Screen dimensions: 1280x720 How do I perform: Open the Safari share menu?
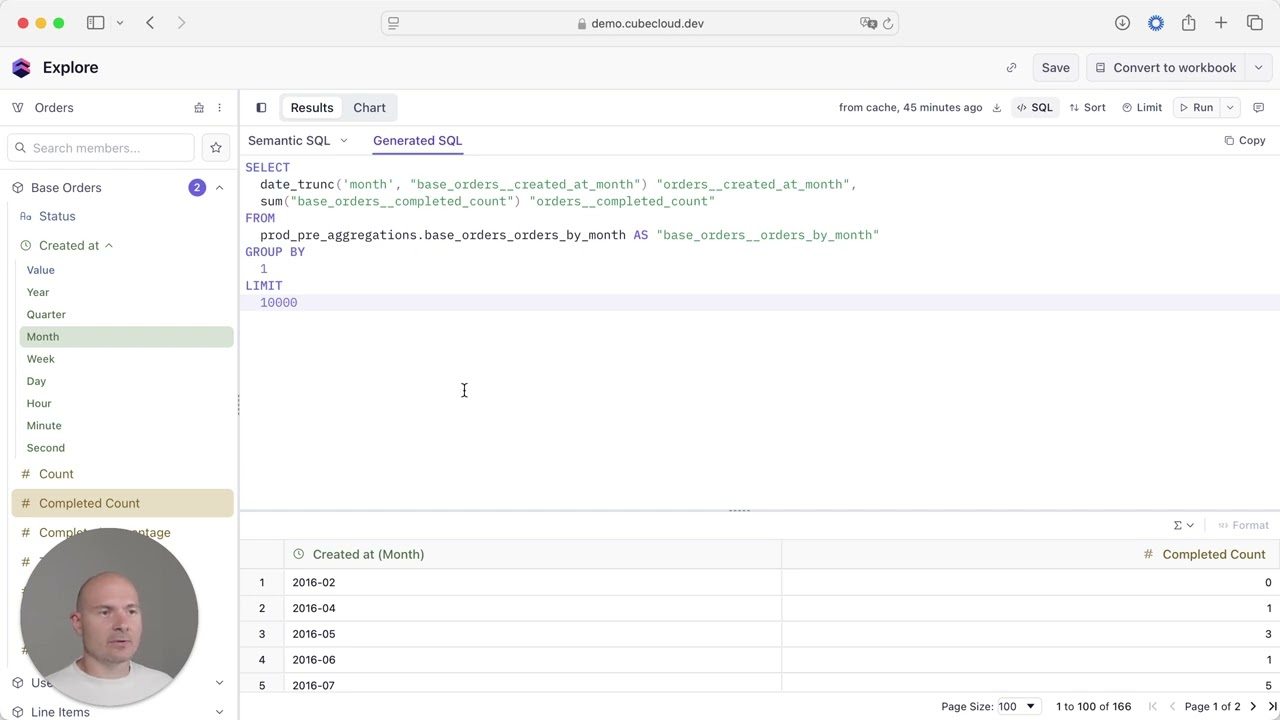(1188, 23)
